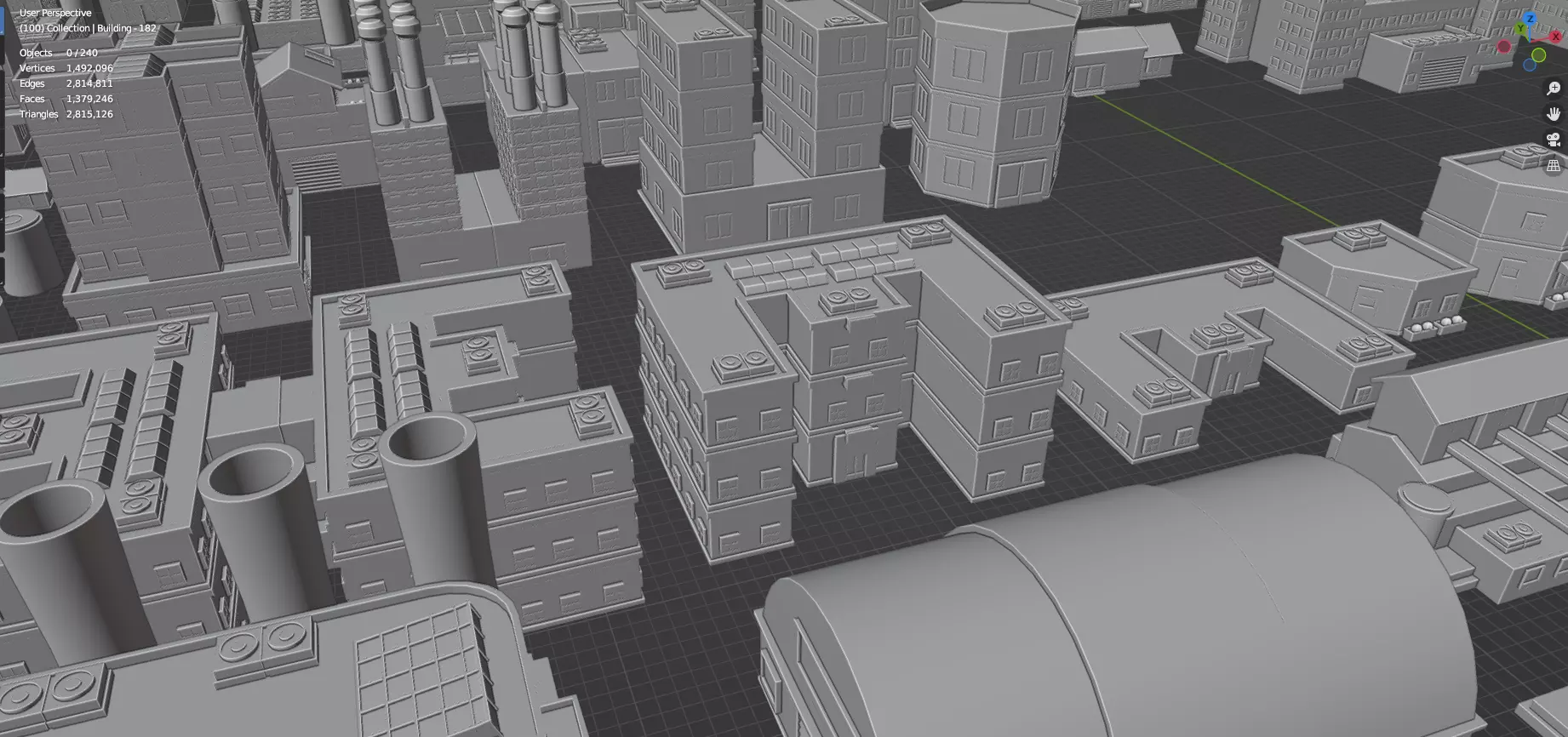Click the "0 / 240" objects count
Viewport: 1568px width, 737px height.
coord(82,53)
